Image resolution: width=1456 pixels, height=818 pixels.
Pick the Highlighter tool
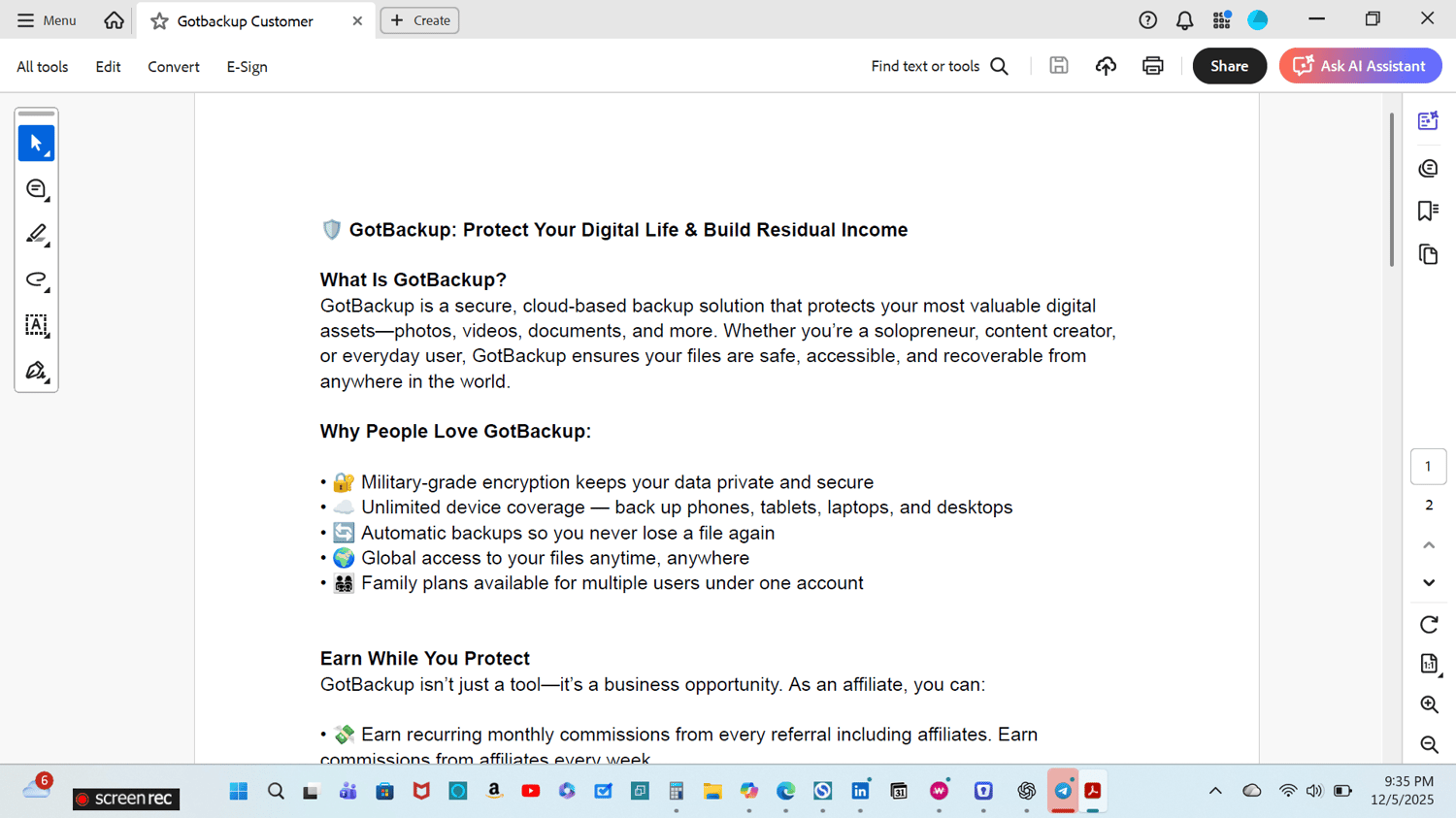[x=36, y=235]
